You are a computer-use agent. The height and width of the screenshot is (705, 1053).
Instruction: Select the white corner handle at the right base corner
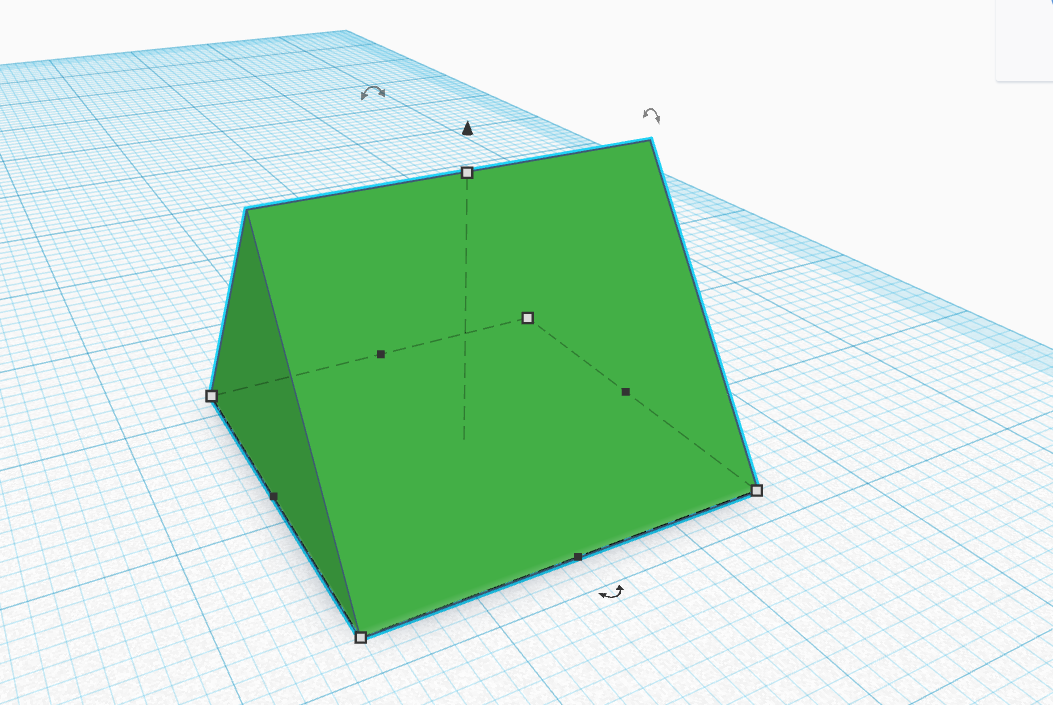click(x=757, y=490)
